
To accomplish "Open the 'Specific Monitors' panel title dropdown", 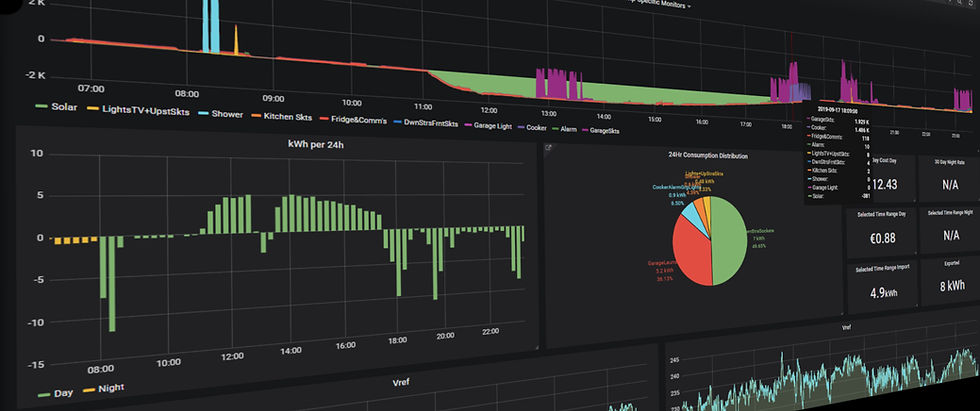I will 662,6.
